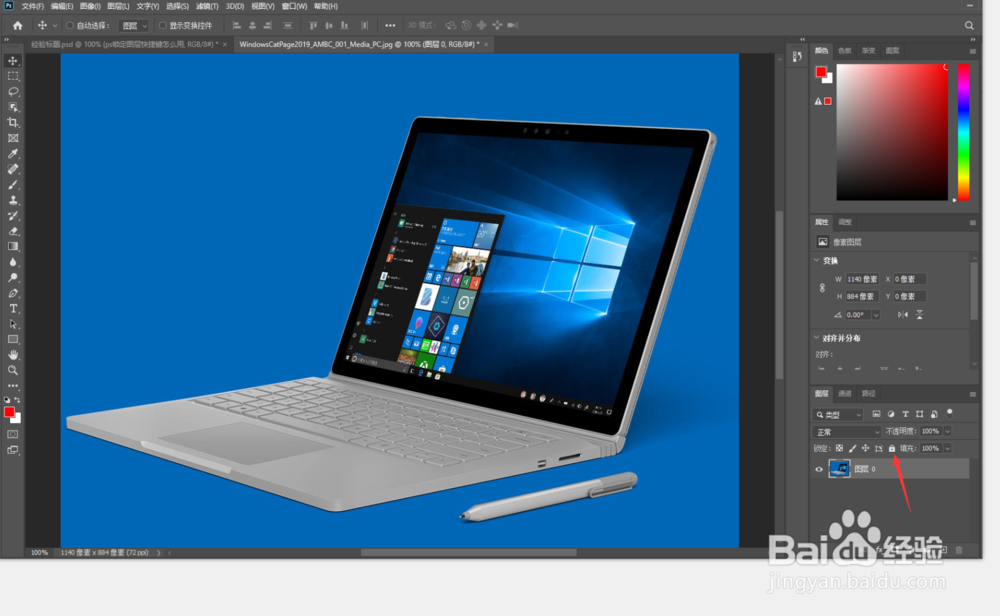Select the Eraser tool
The width and height of the screenshot is (1000, 616).
click(13, 231)
